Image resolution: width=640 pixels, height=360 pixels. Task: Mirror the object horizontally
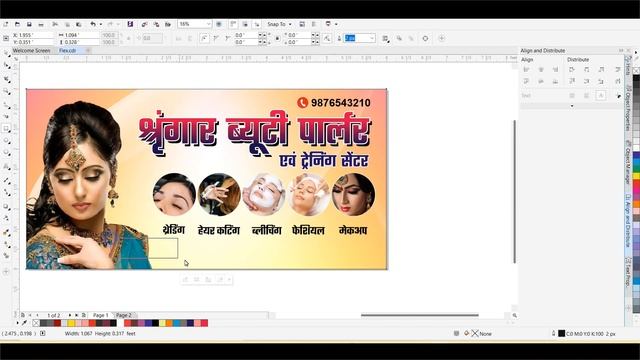[x=178, y=38]
